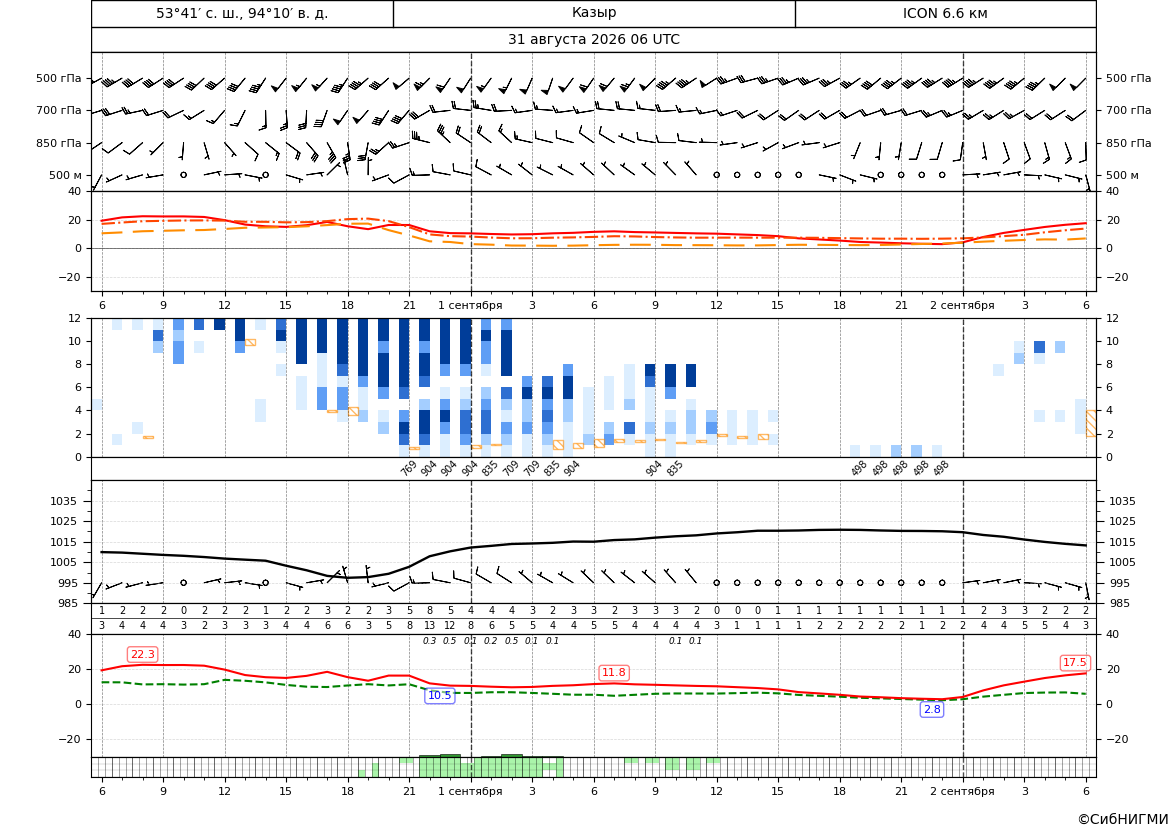Click the first 498 cloud base value
Screen dimensions: 1169x827
859,468
